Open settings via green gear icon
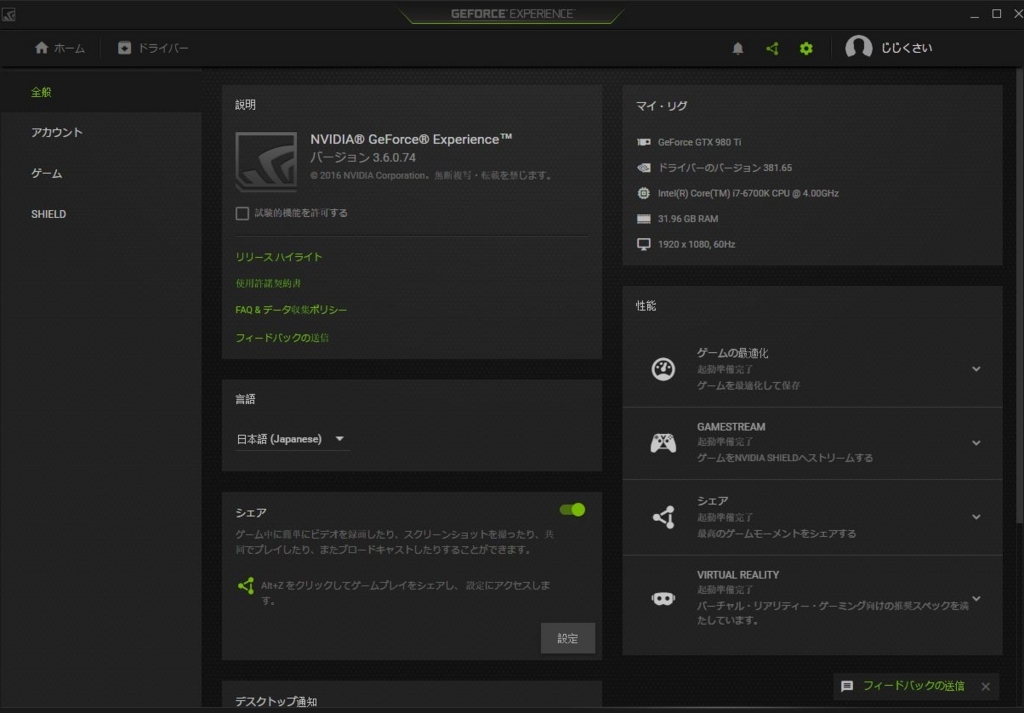1024x713 pixels. (807, 48)
